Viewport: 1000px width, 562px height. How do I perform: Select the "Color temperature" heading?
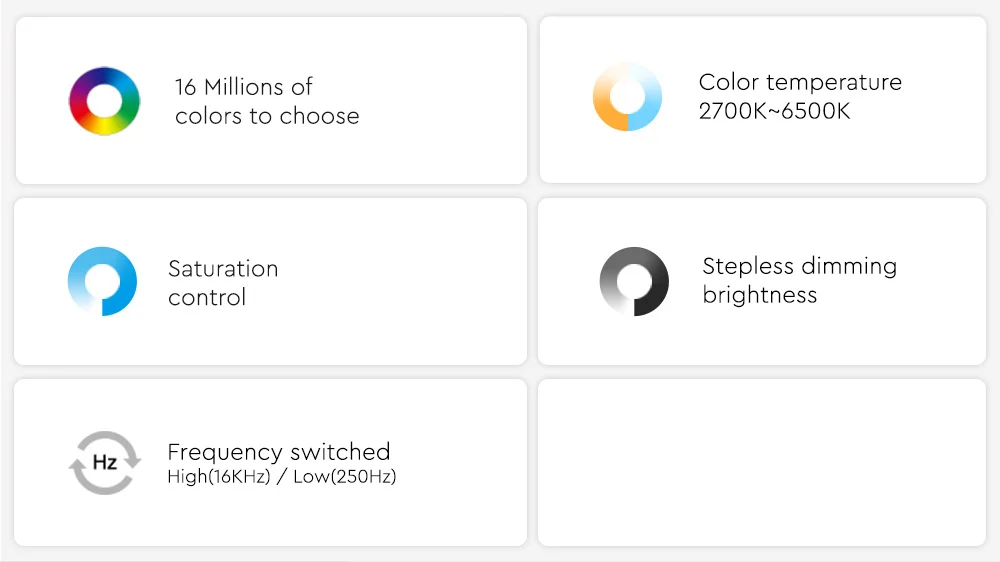[800, 82]
